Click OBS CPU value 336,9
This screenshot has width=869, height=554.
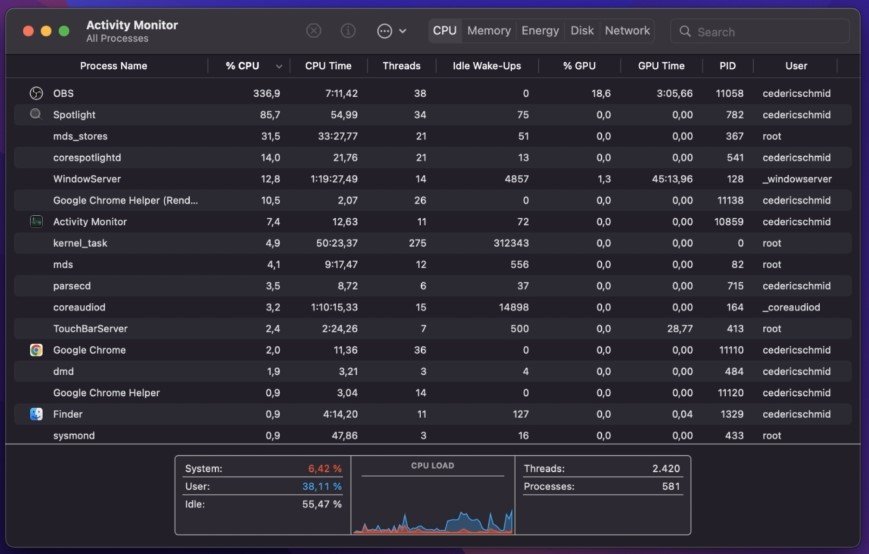tap(267, 93)
